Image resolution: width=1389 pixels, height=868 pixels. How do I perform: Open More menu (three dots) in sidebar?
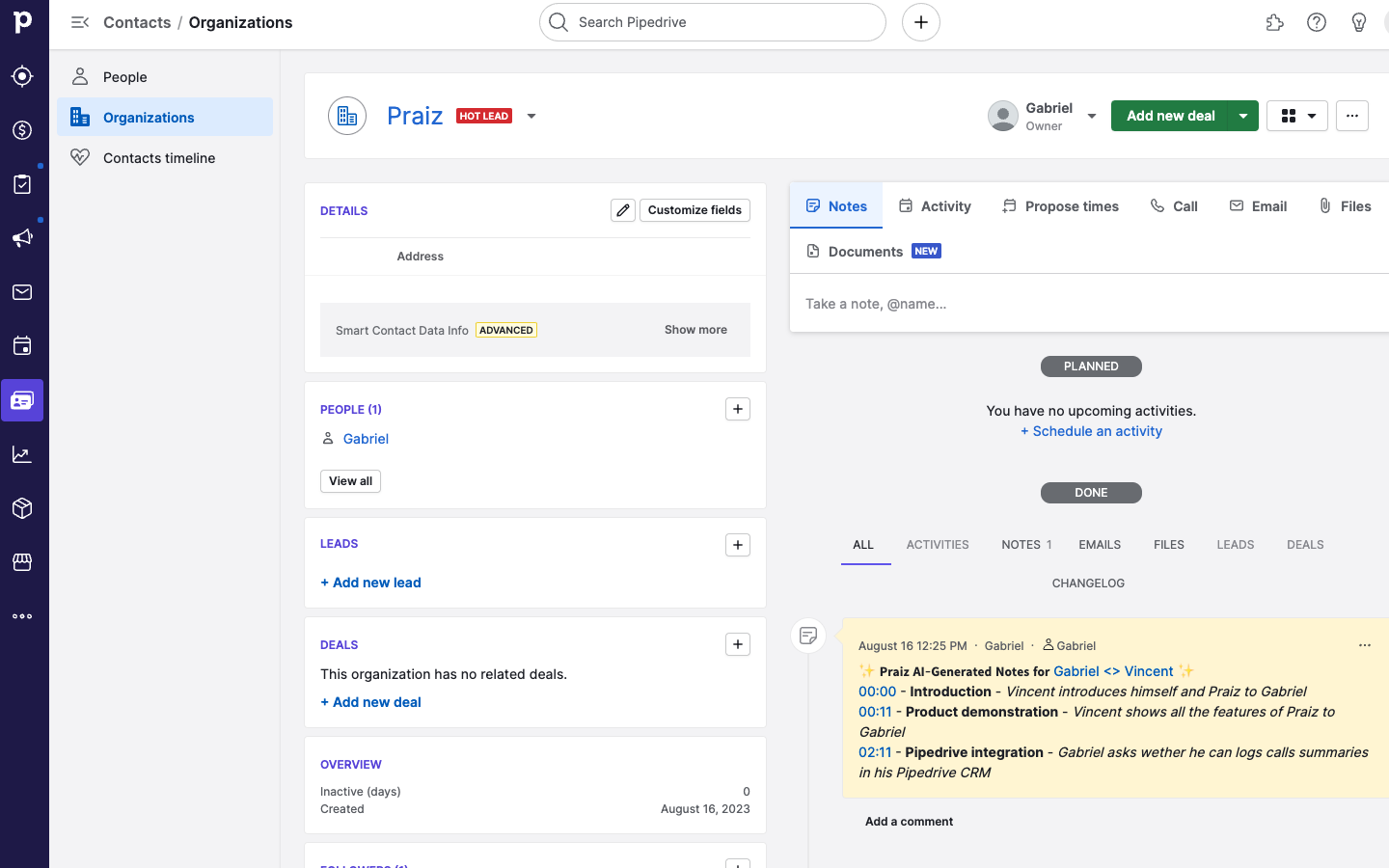tap(22, 616)
